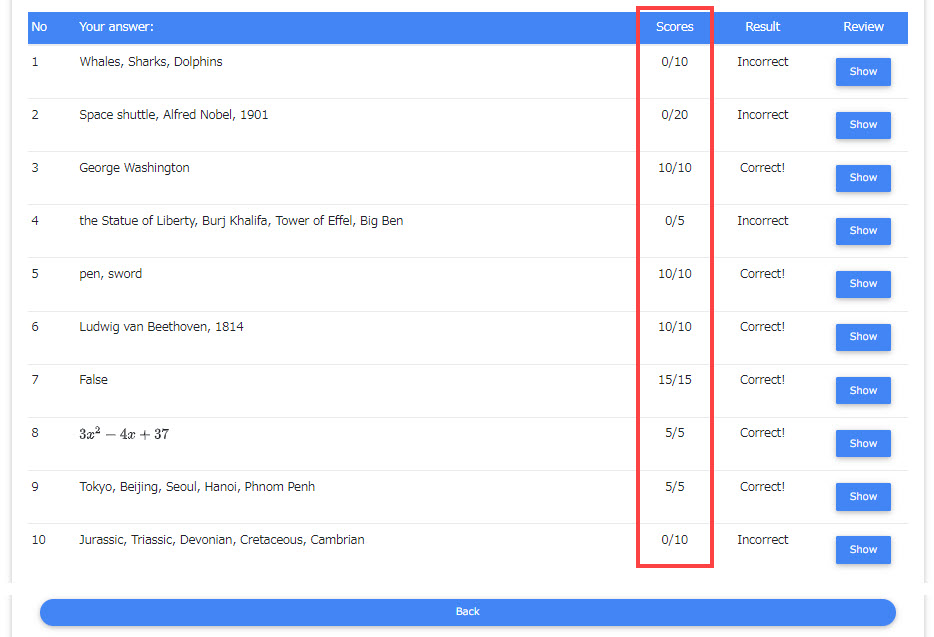
Task: Open review for the Jurassic, Triassic answer
Action: (x=862, y=550)
